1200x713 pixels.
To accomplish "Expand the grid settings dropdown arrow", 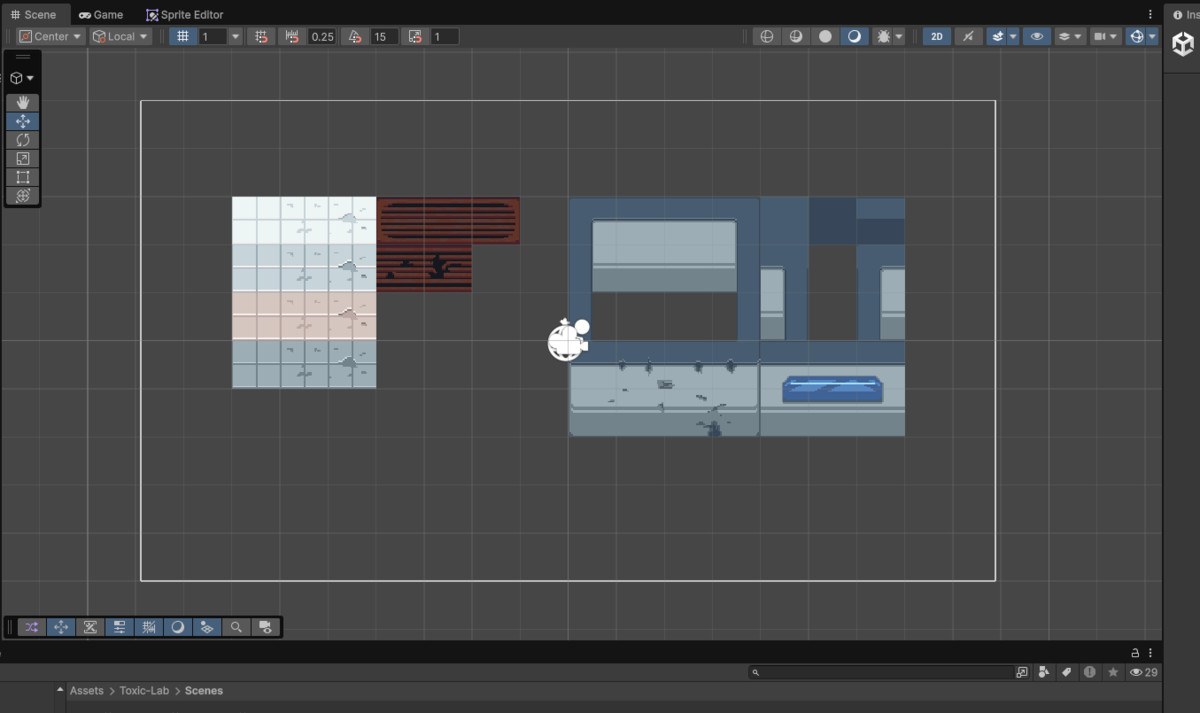I will (236, 36).
